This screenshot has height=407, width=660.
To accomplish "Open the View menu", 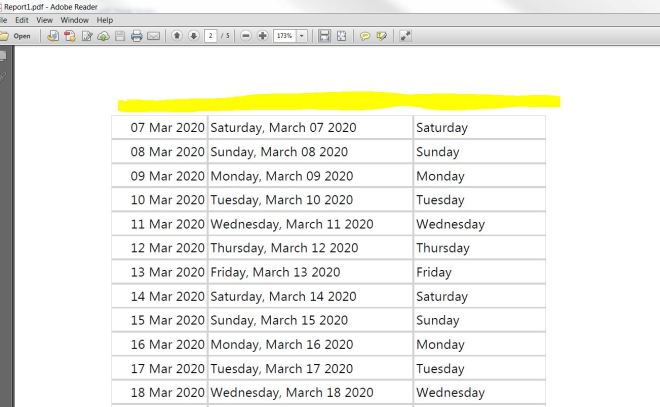I will point(44,20).
